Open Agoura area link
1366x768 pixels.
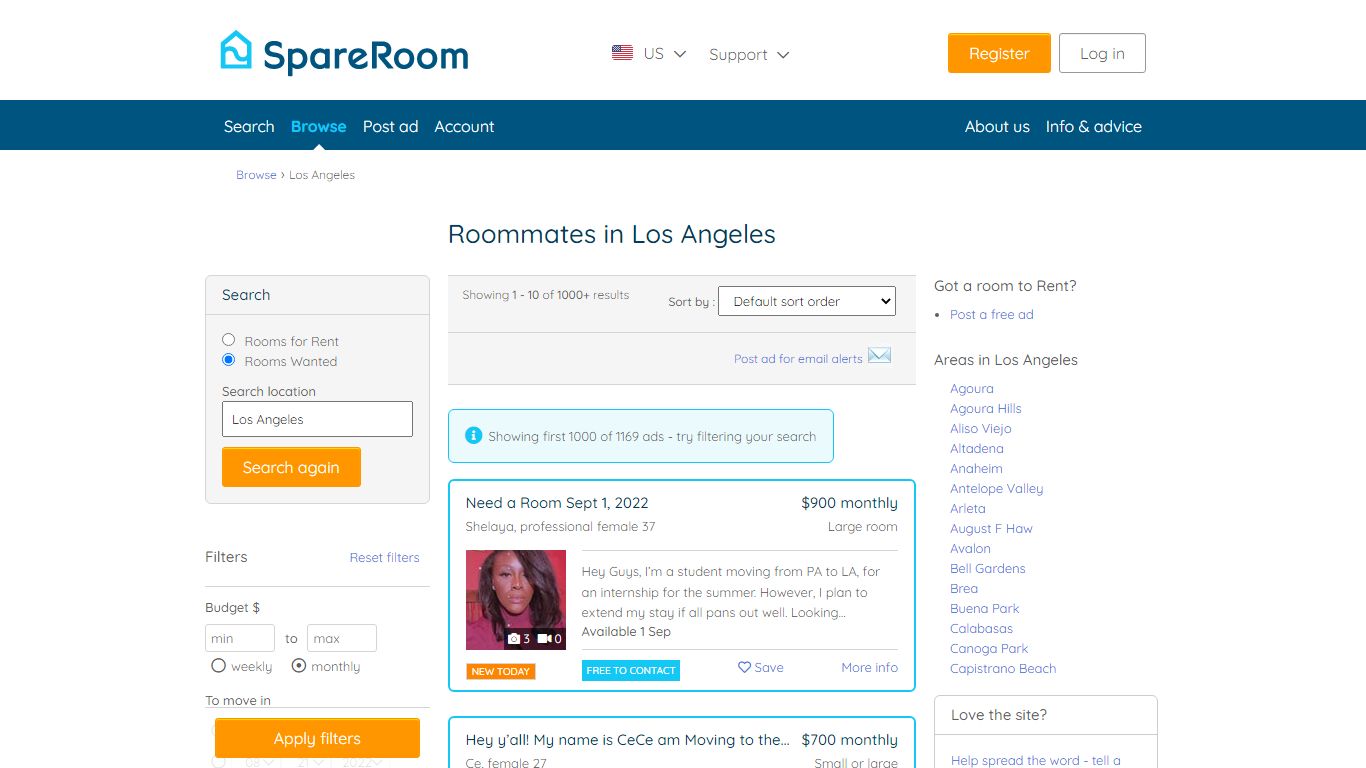972,388
